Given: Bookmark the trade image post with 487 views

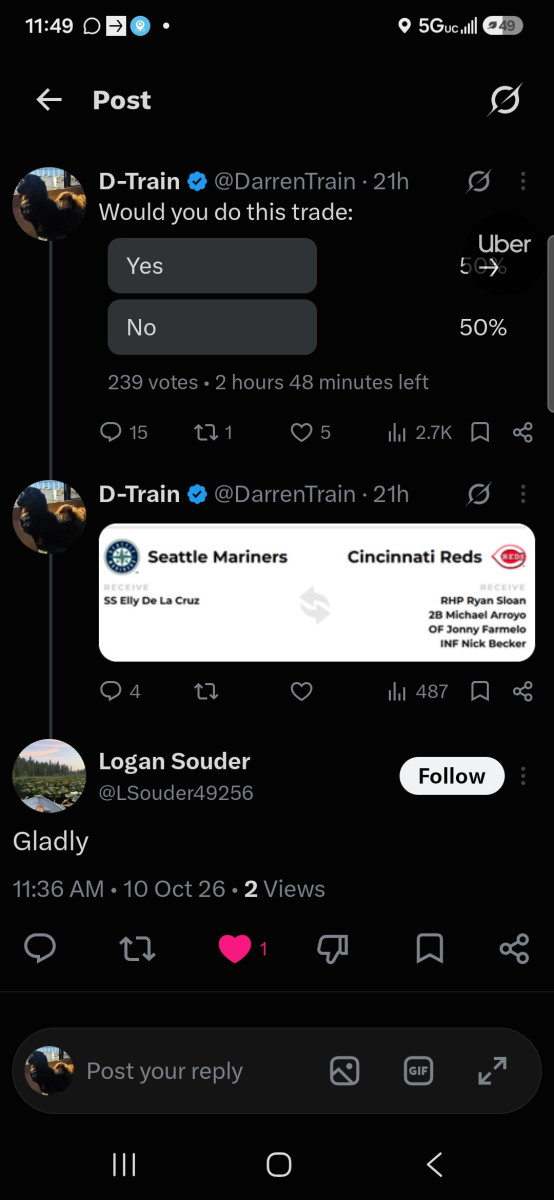Looking at the screenshot, I should [480, 691].
